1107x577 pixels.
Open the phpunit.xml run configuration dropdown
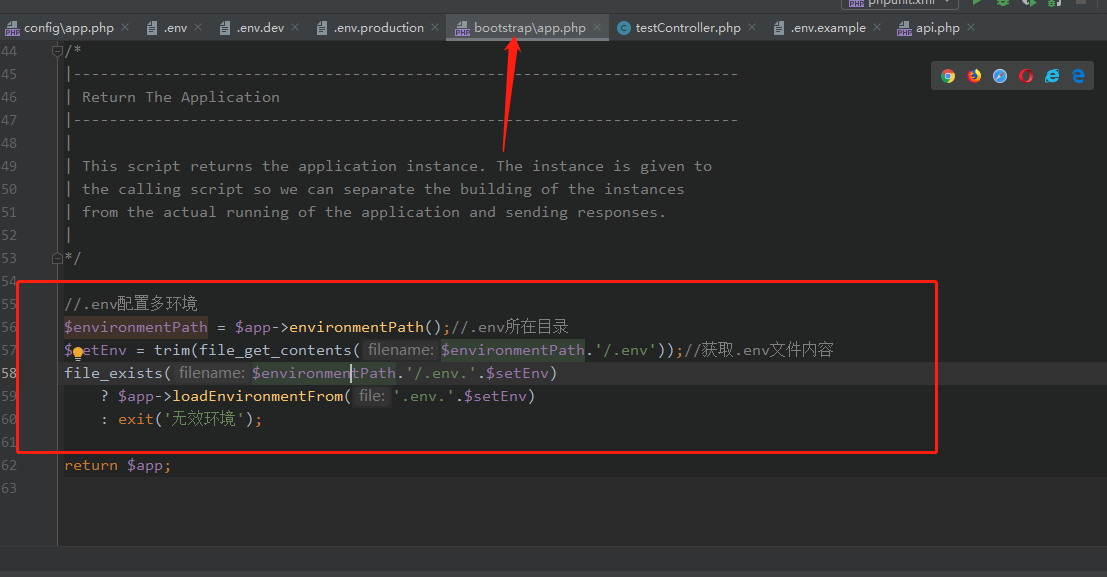pyautogui.click(x=947, y=3)
